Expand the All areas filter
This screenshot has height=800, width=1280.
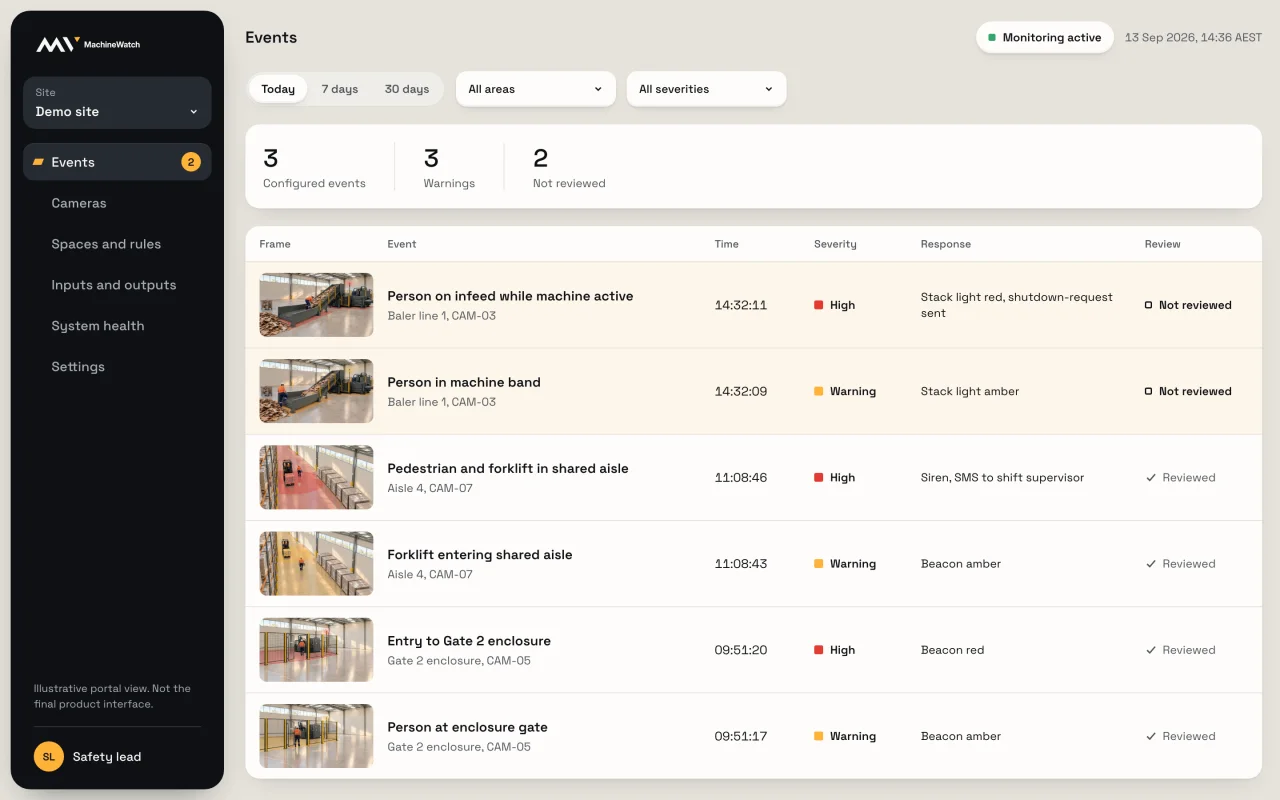tap(536, 89)
